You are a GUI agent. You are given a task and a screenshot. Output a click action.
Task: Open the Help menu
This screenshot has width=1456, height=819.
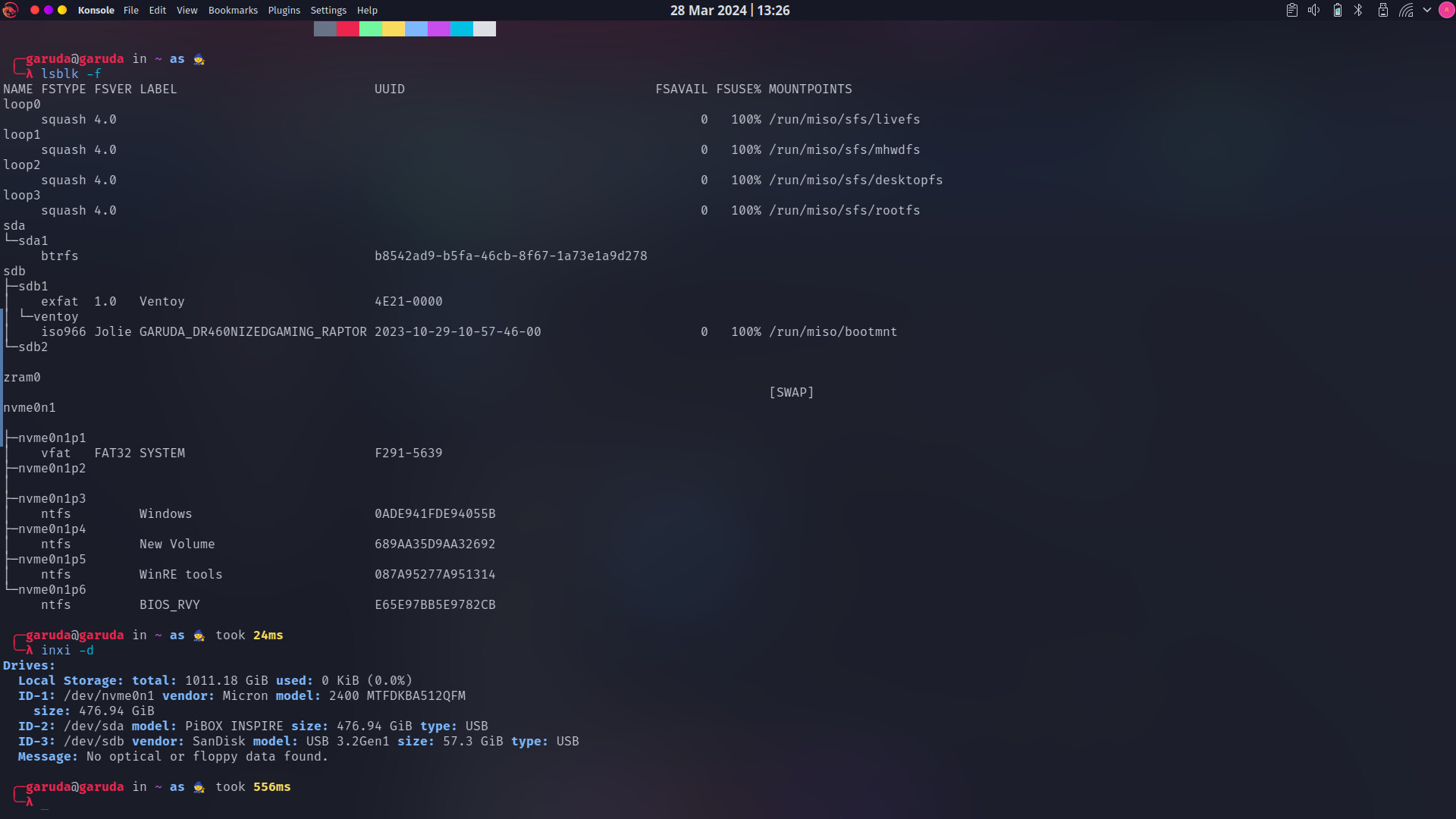coord(367,10)
